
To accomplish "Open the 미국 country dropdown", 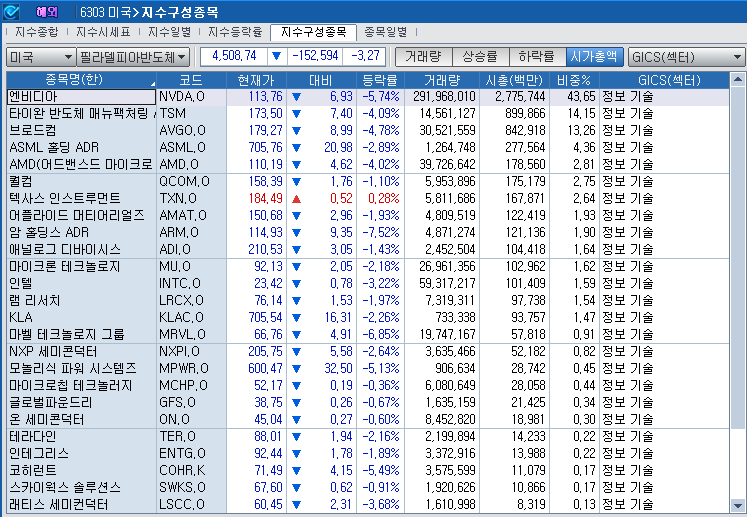I will [x=41, y=57].
